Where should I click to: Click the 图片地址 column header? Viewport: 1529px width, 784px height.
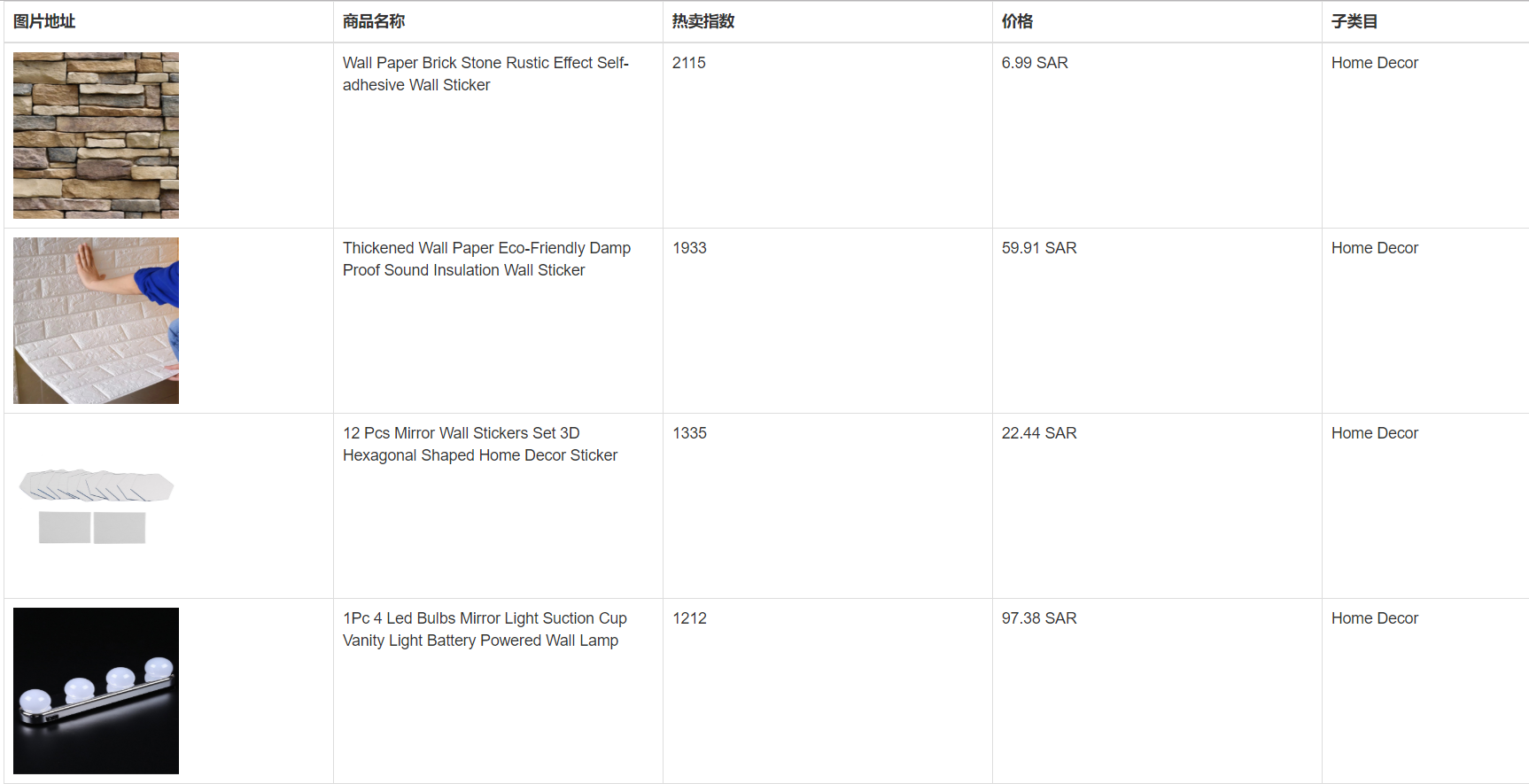[x=44, y=21]
